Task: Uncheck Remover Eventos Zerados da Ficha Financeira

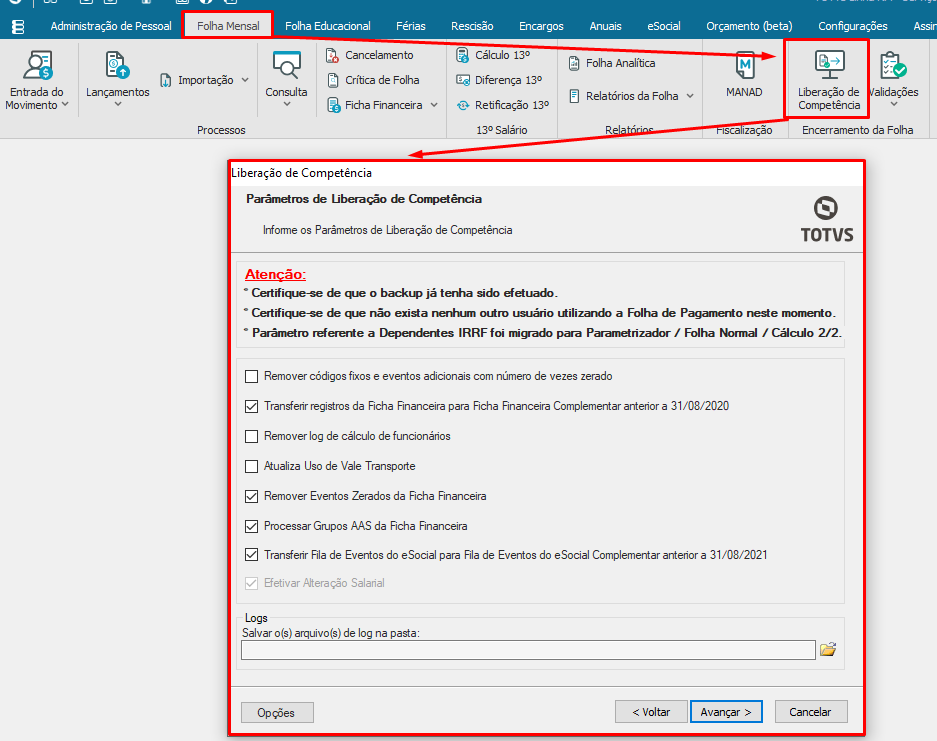Action: [252, 496]
